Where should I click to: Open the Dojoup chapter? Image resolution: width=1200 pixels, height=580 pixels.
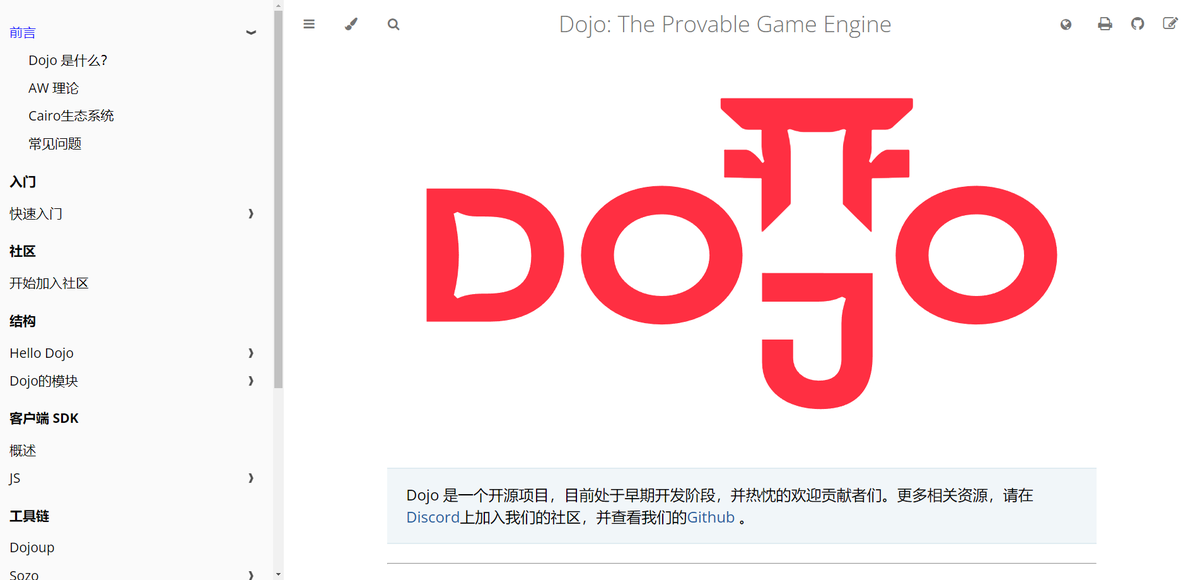(x=32, y=547)
